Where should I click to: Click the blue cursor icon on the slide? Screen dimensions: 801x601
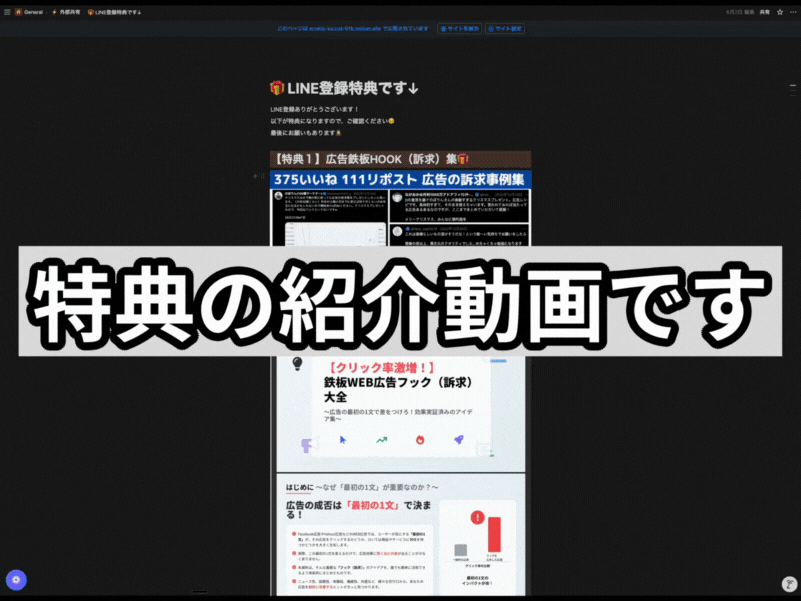[x=343, y=440]
